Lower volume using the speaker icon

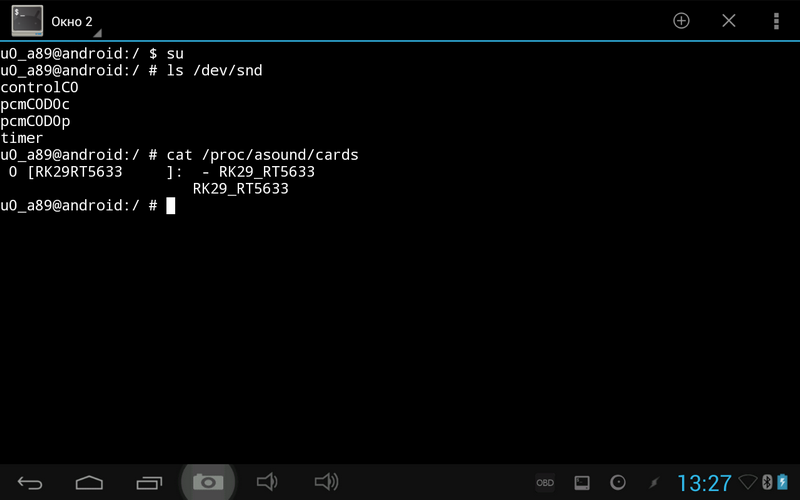267,482
